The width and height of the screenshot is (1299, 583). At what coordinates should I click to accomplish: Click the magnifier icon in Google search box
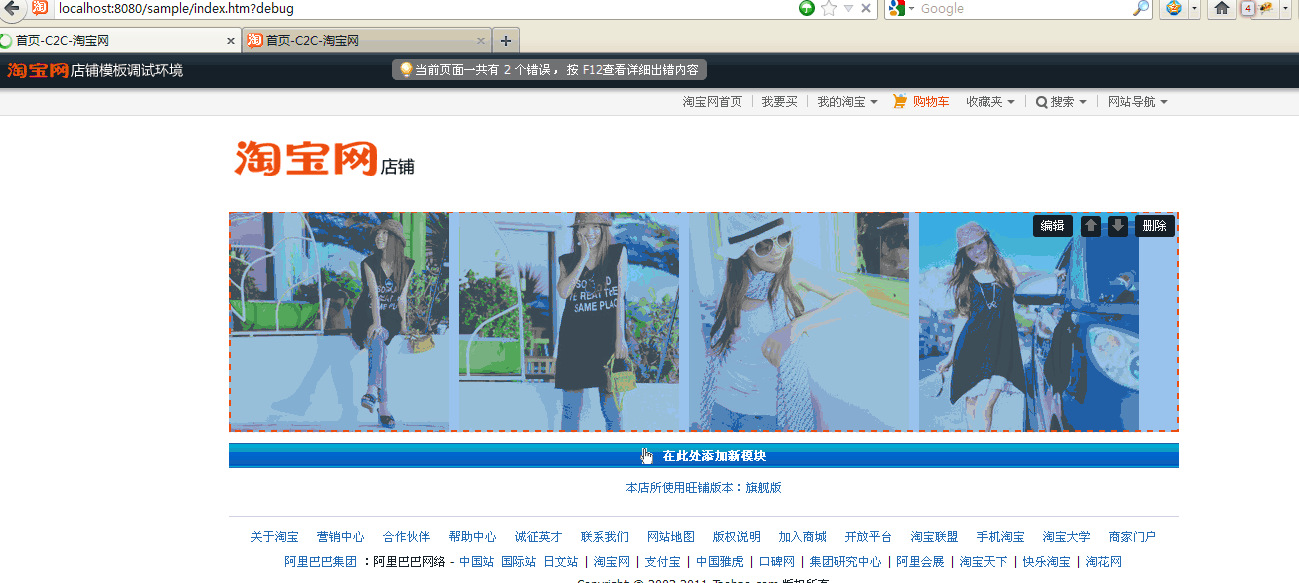click(x=1140, y=9)
